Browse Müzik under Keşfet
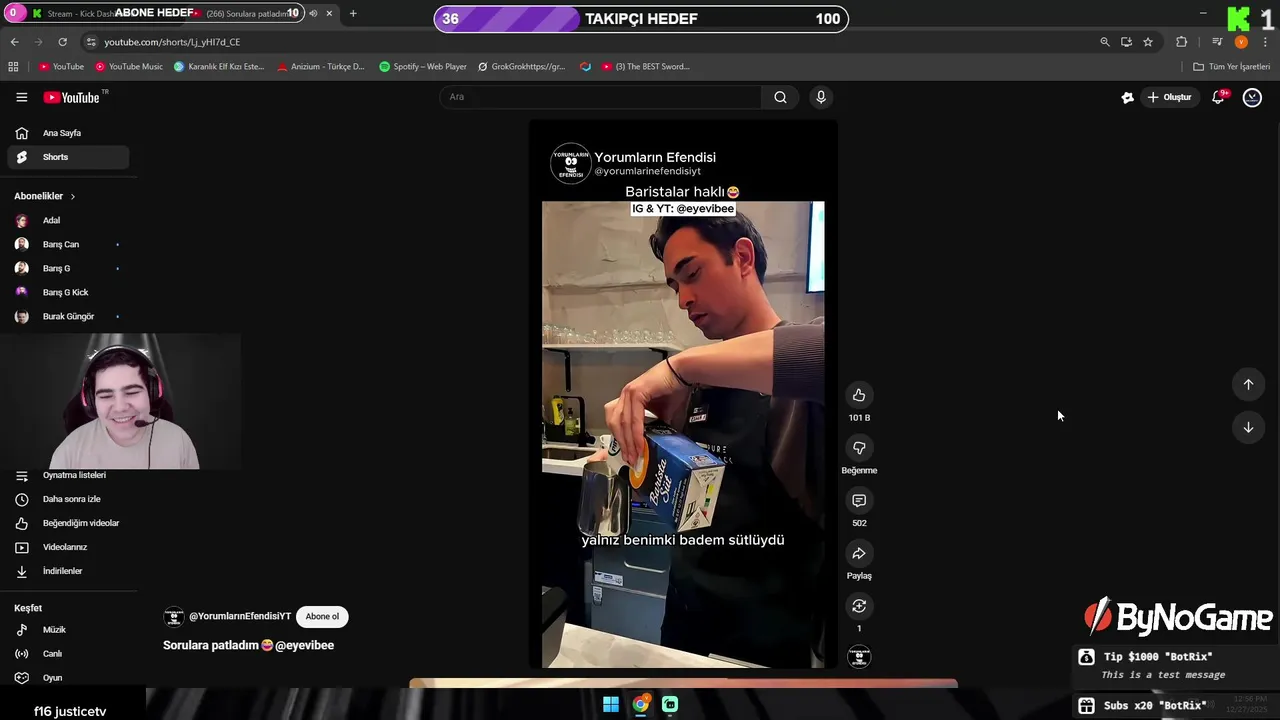This screenshot has height=720, width=1280. click(x=68, y=630)
